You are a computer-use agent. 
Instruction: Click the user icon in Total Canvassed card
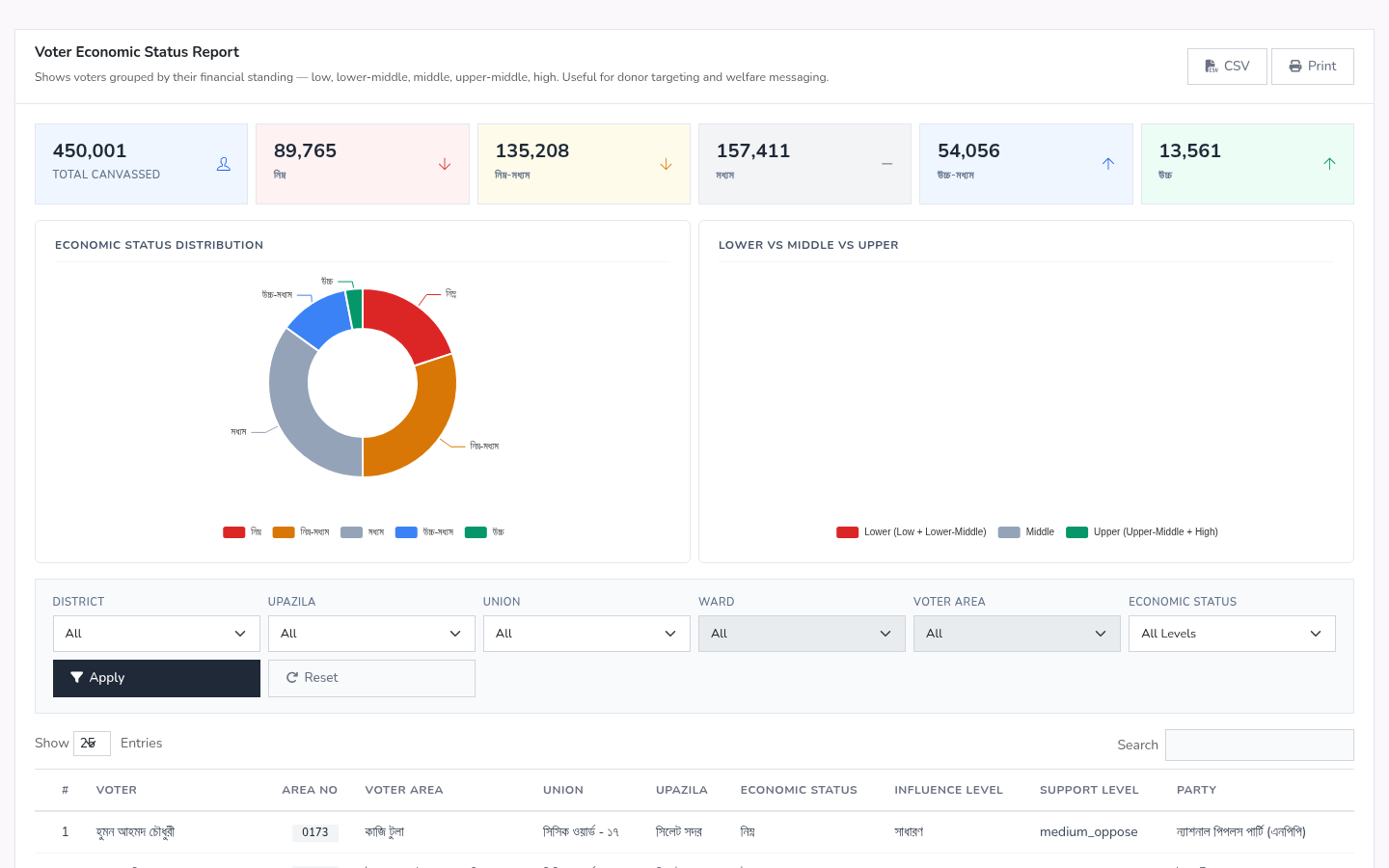[x=223, y=164]
